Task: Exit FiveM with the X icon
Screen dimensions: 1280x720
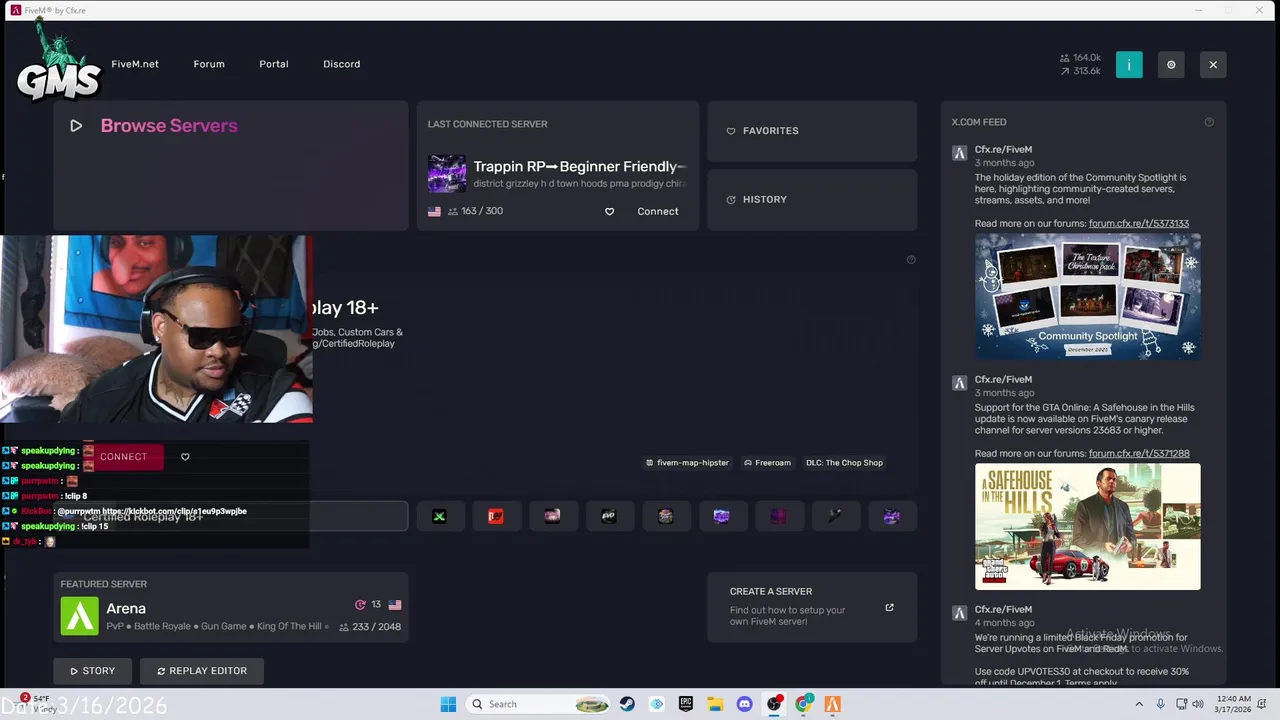Action: click(x=1213, y=65)
